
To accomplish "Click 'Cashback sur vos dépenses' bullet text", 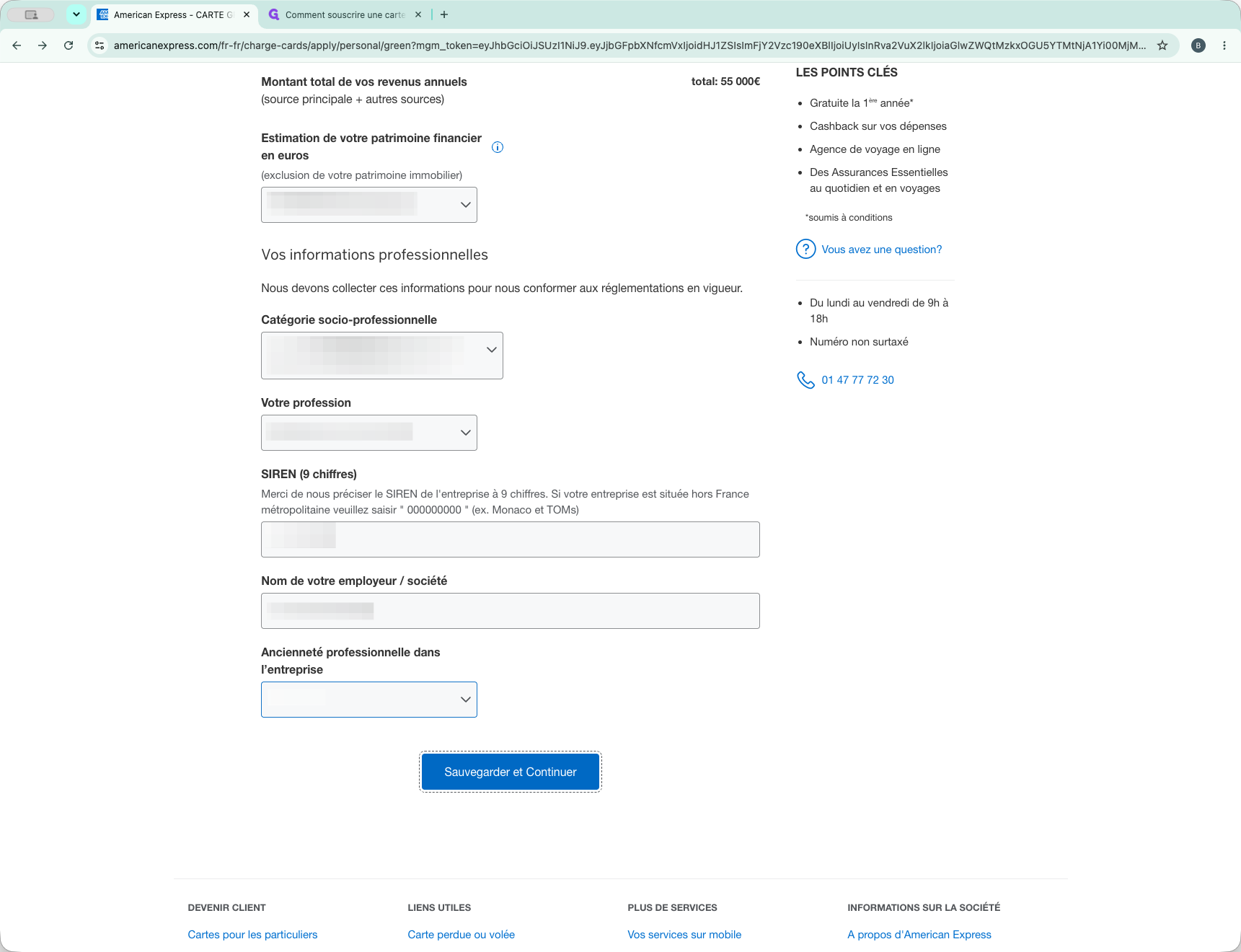I will (x=878, y=126).
